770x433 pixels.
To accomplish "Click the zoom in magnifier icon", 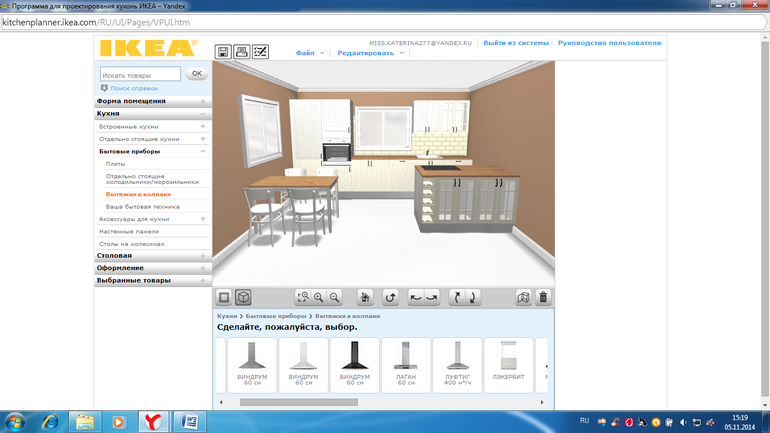I will (319, 298).
